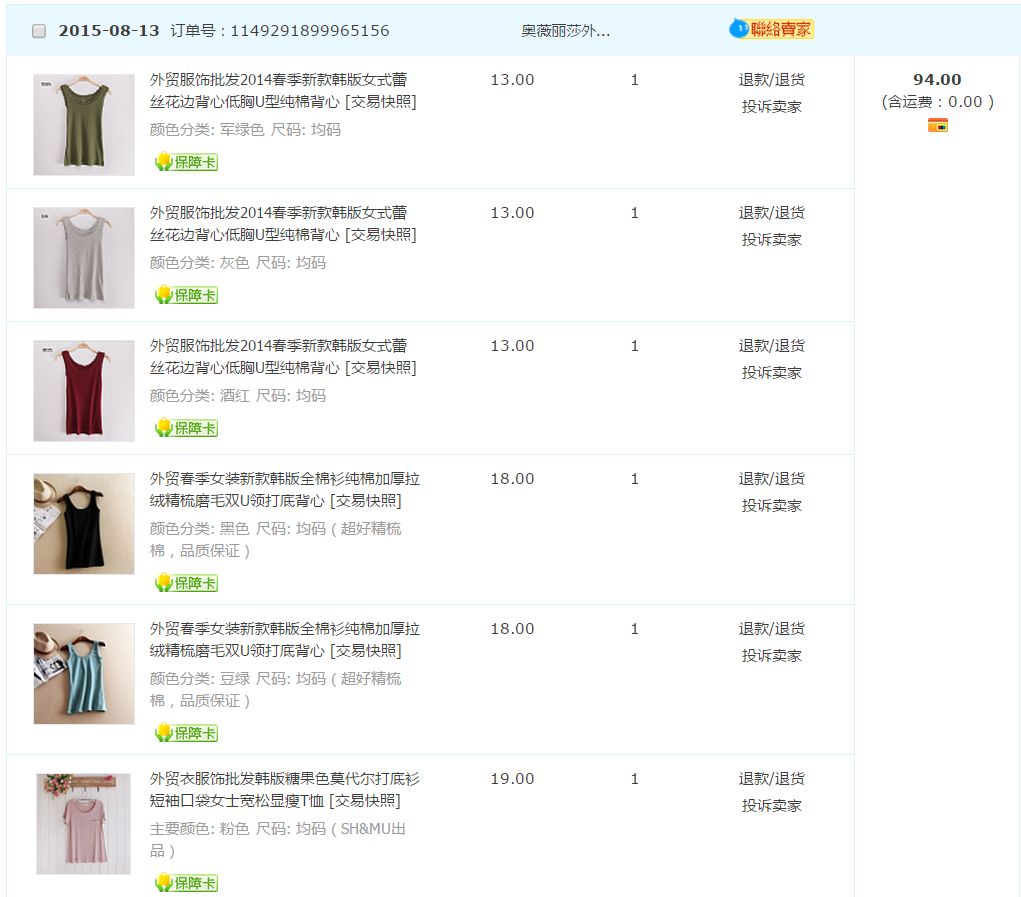The image size is (1021, 897).
Task: Open the army green tank top thumbnail
Action: (x=84, y=125)
